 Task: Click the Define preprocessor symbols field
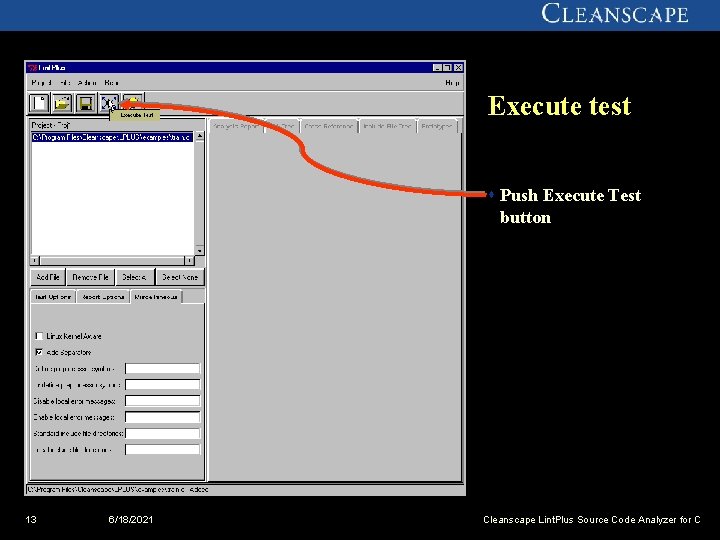click(x=163, y=368)
